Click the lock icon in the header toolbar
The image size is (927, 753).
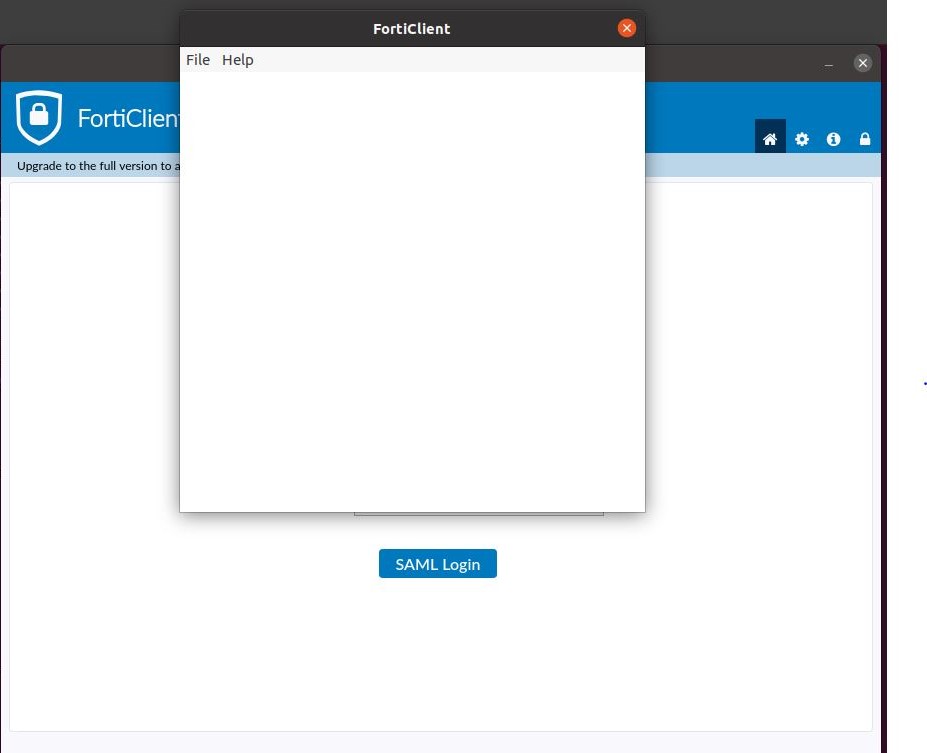[864, 139]
